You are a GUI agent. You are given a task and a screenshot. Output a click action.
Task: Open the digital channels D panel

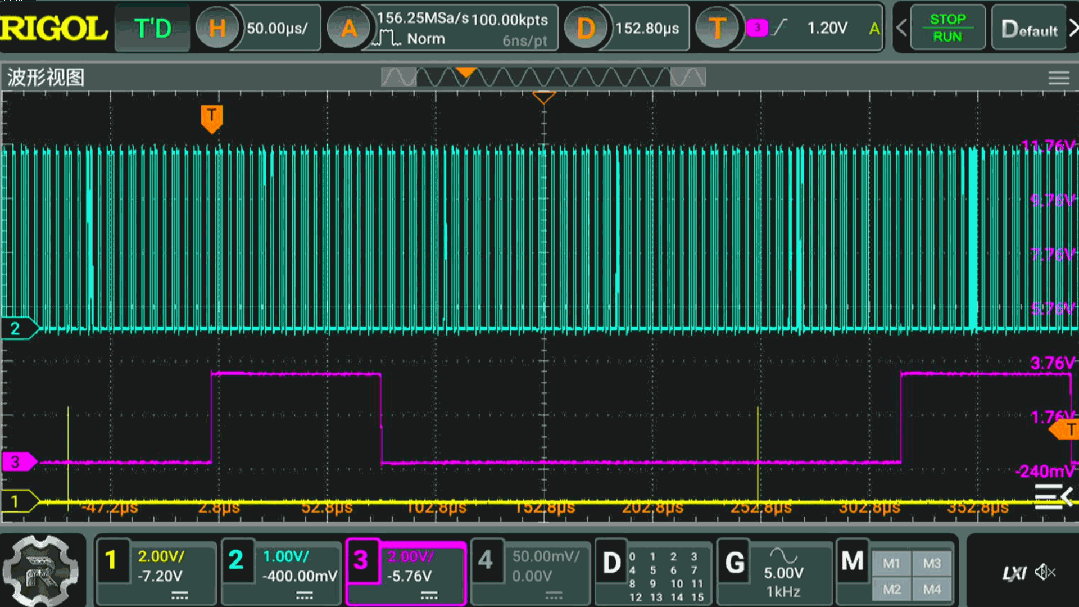coord(610,562)
